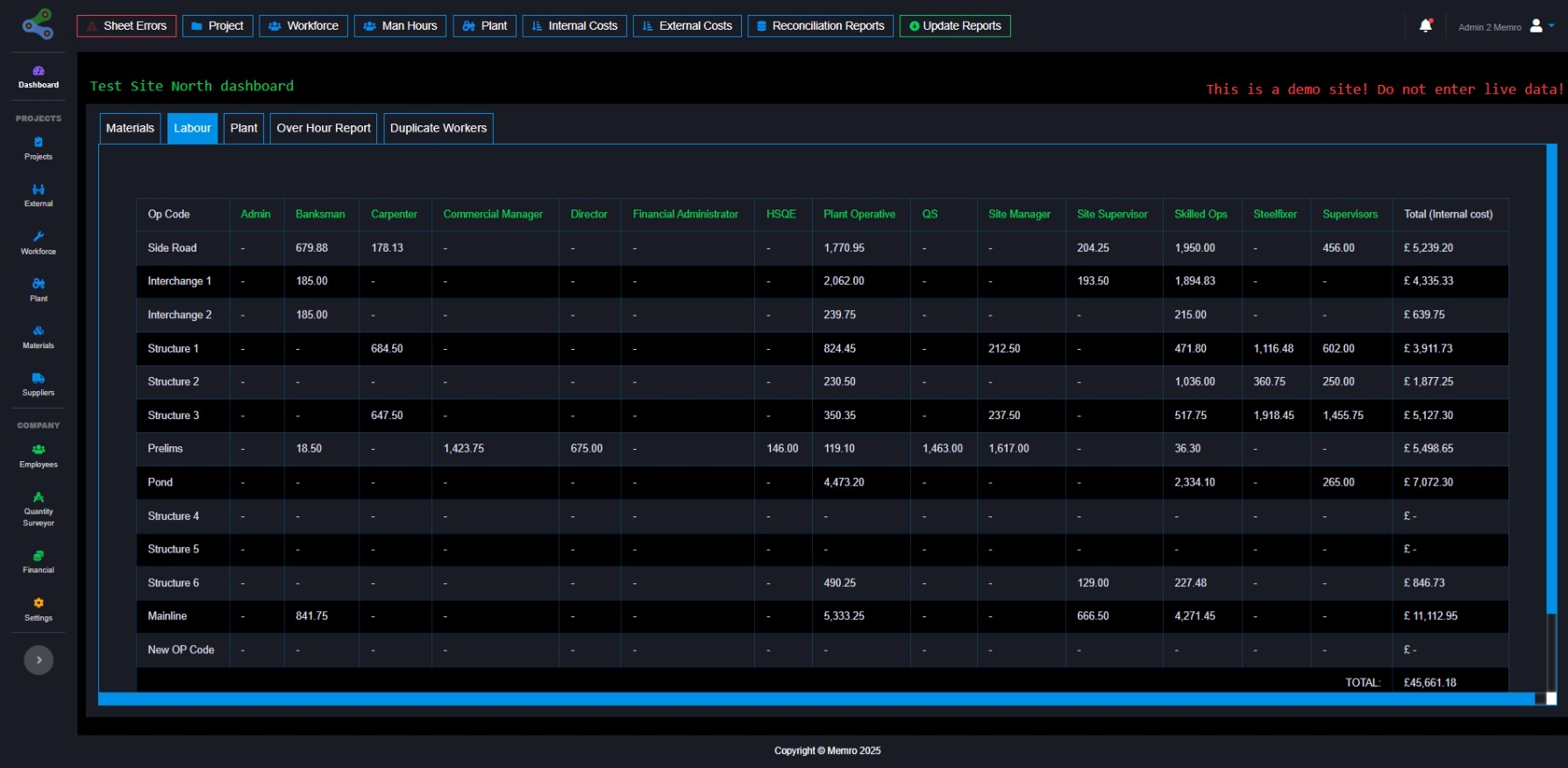This screenshot has height=768, width=1568.
Task: Switch to the Materials tab
Action: pyautogui.click(x=130, y=128)
